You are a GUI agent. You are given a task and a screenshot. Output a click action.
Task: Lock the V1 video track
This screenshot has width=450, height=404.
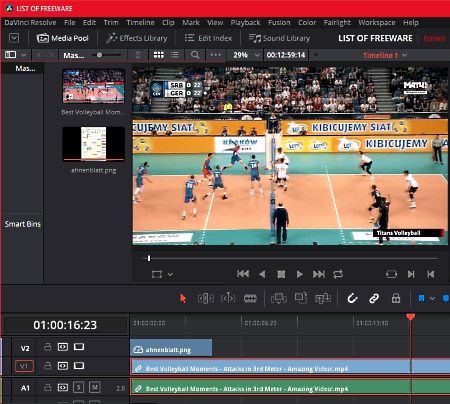pyautogui.click(x=48, y=366)
